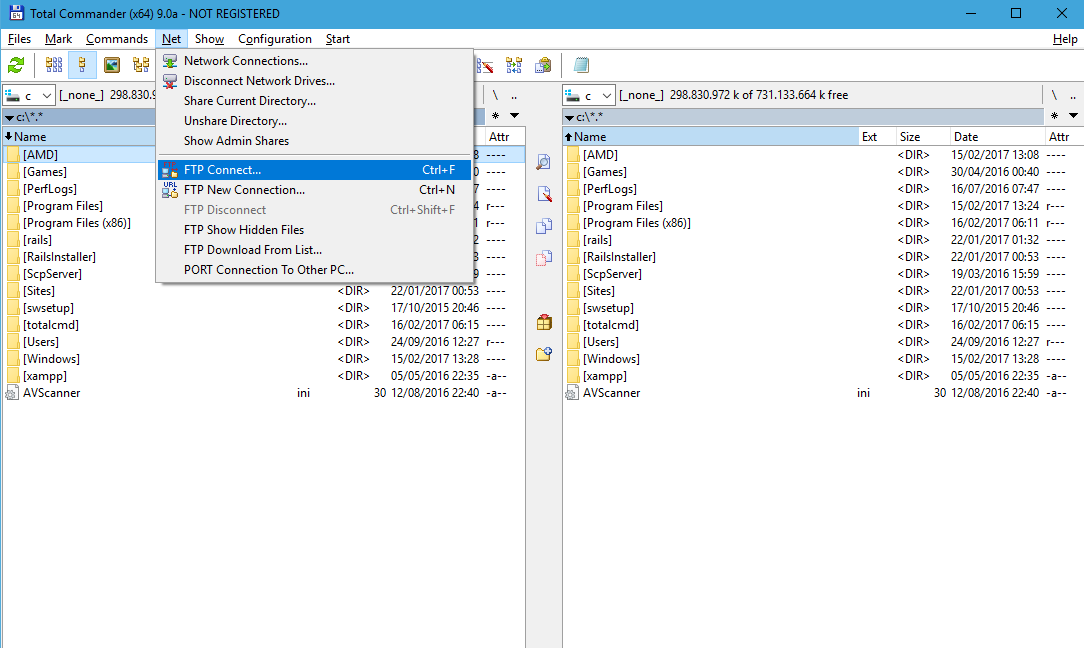Screen dimensions: 1084x648
Task: Choose FTP Download From List
Action: click(315, 250)
